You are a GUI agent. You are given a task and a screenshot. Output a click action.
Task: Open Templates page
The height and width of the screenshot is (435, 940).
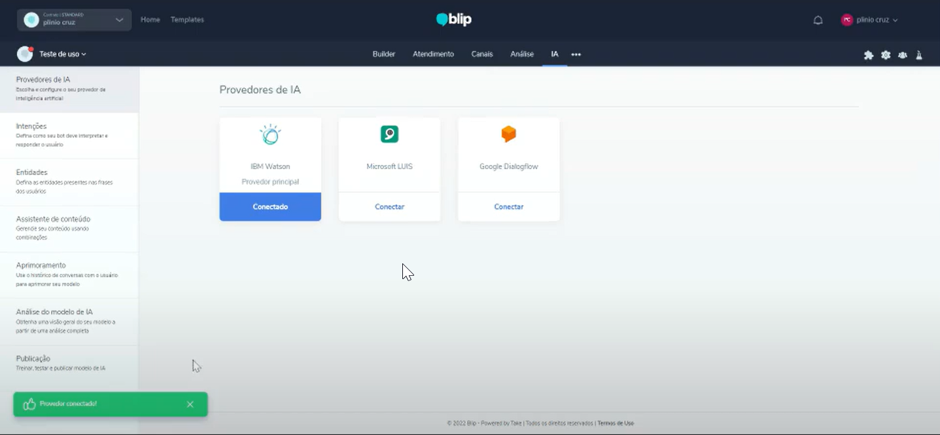coord(187,20)
